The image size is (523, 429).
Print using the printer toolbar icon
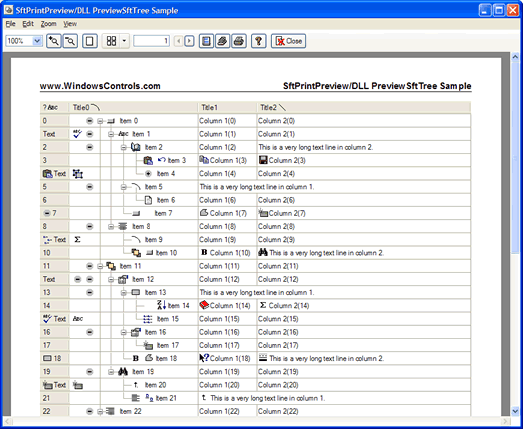[238, 41]
